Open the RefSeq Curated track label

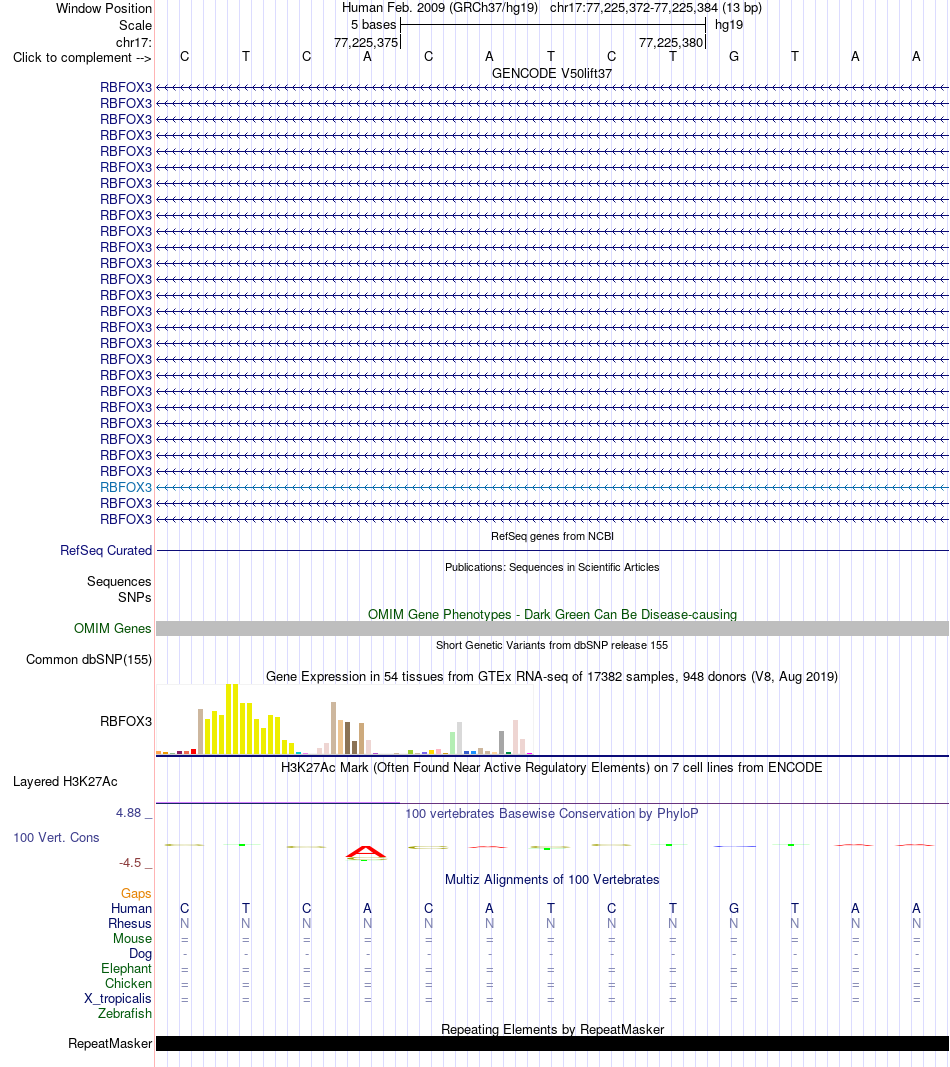[105, 551]
